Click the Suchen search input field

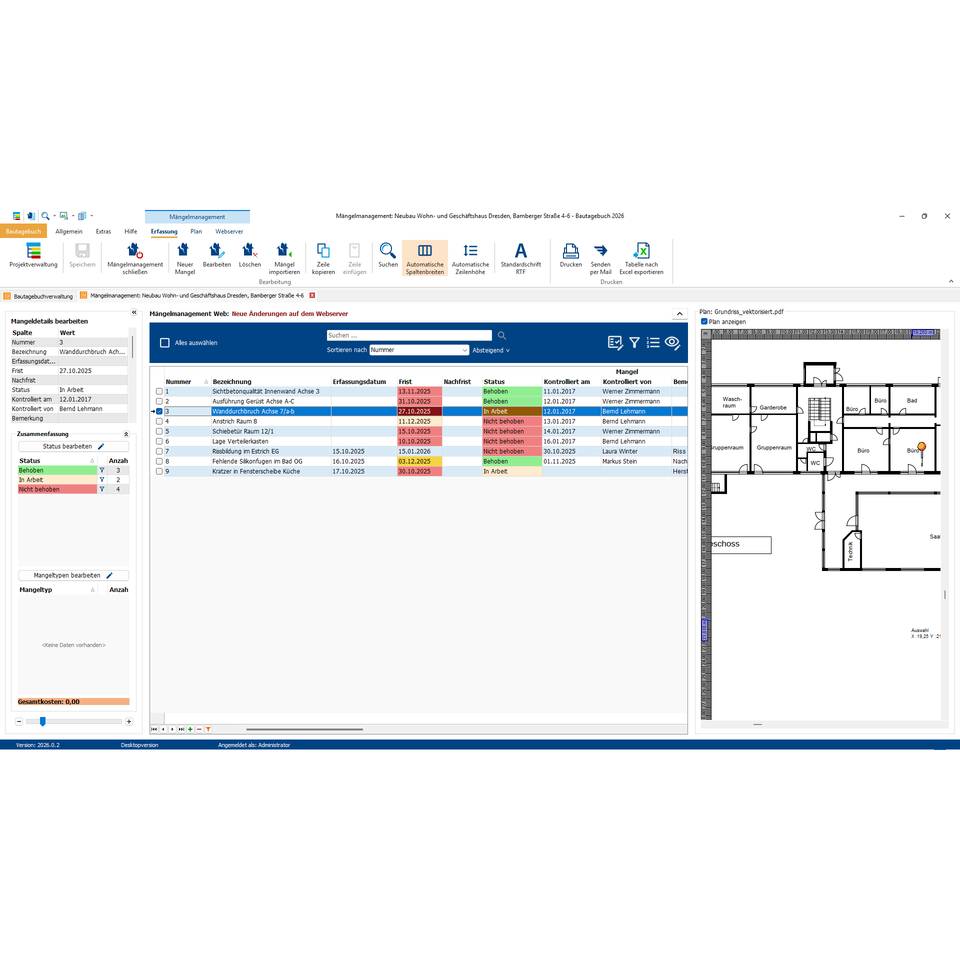pos(409,336)
